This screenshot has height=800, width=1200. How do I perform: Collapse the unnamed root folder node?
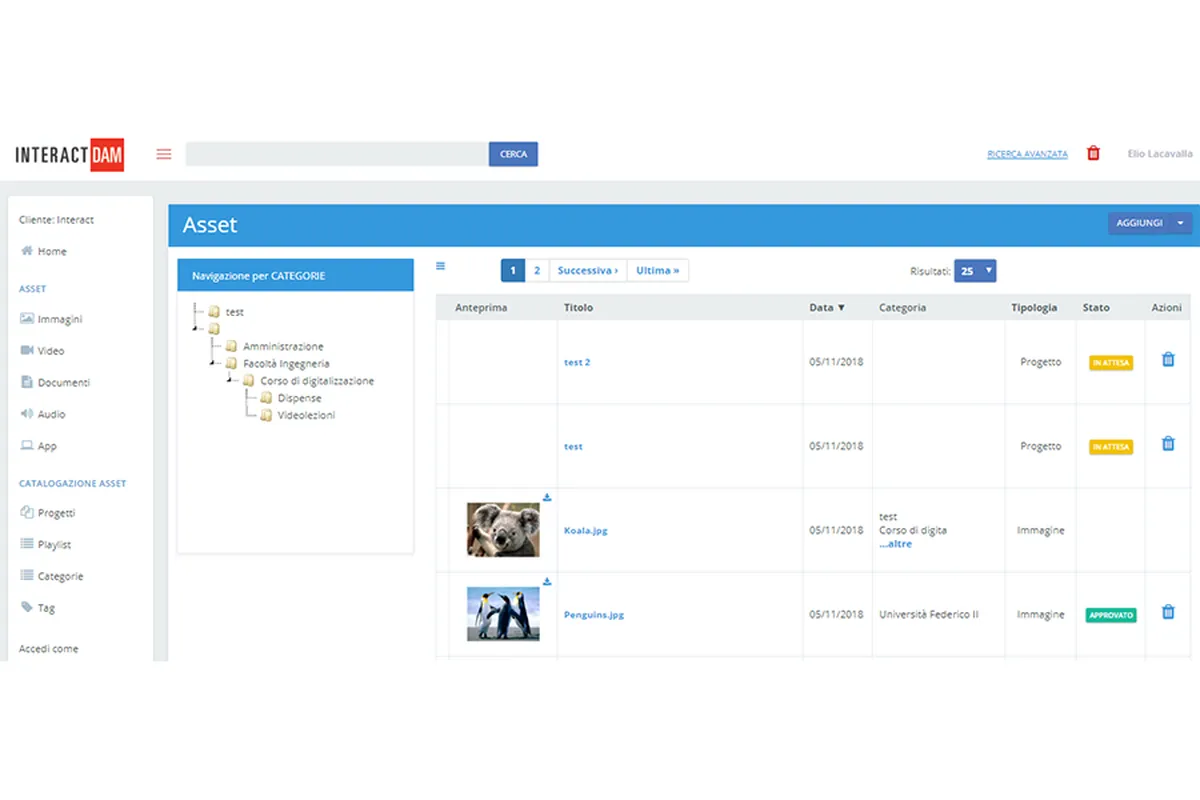tap(195, 329)
